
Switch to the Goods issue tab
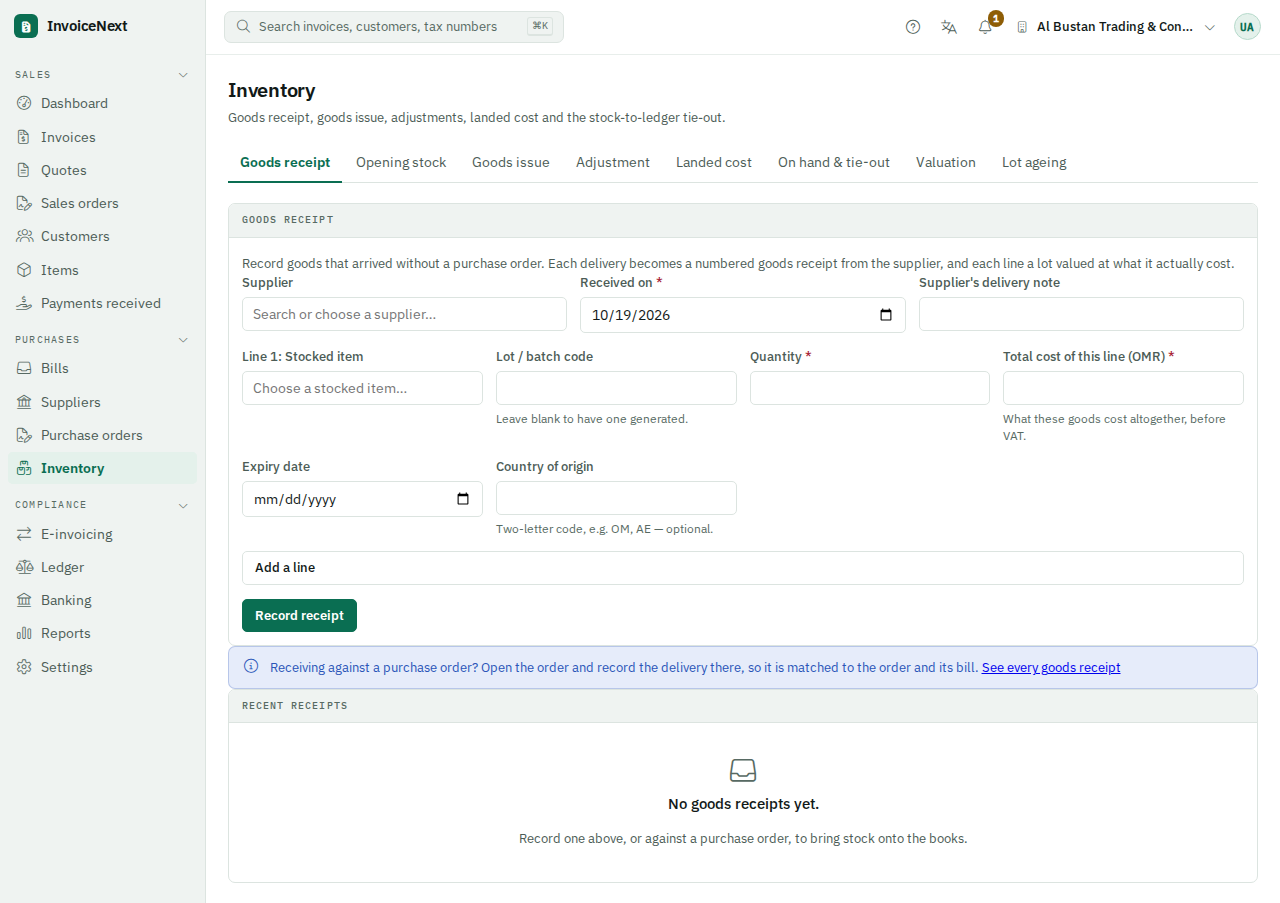[511, 162]
